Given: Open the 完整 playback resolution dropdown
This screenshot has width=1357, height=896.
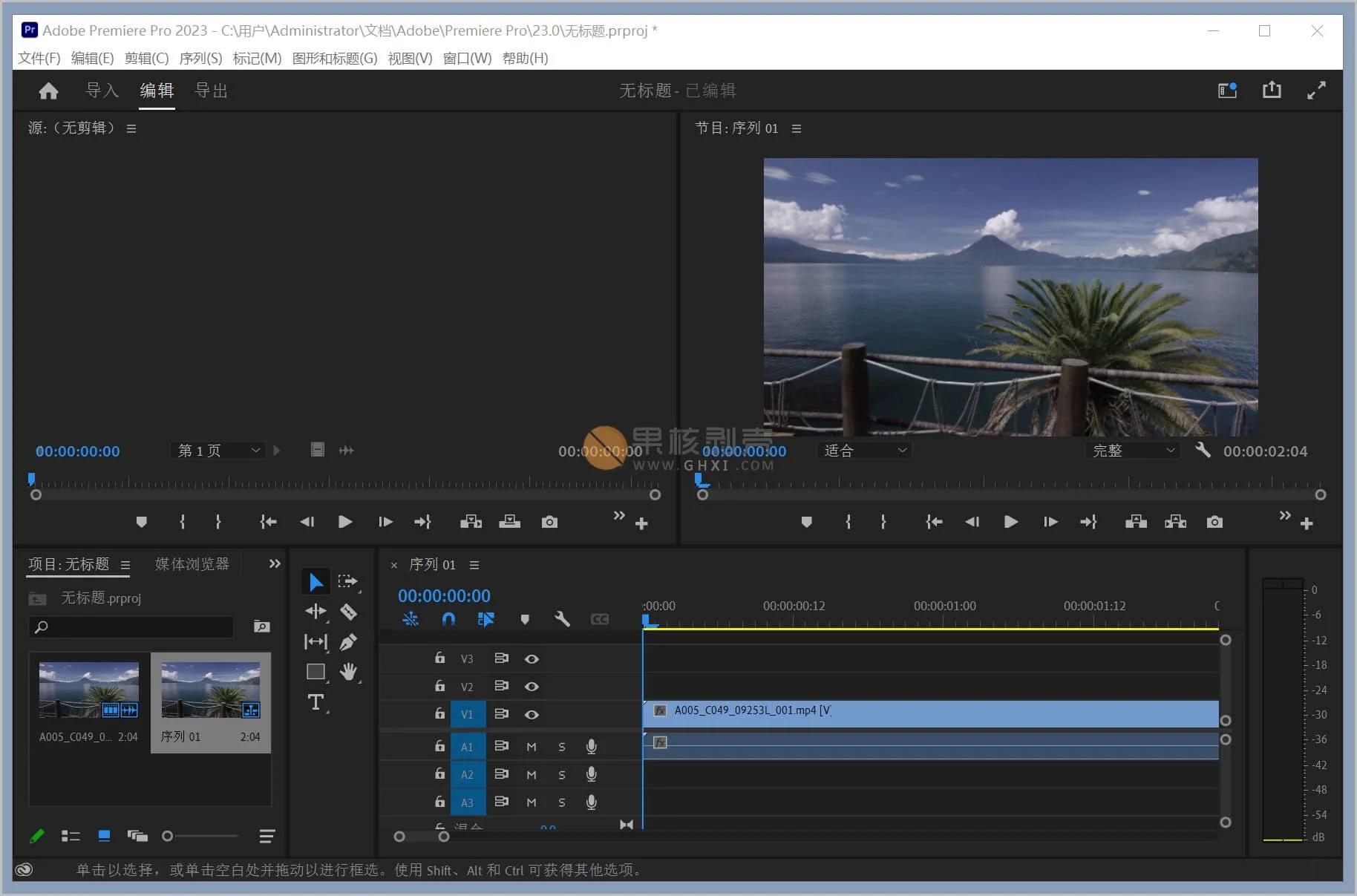Looking at the screenshot, I should tap(1132, 451).
